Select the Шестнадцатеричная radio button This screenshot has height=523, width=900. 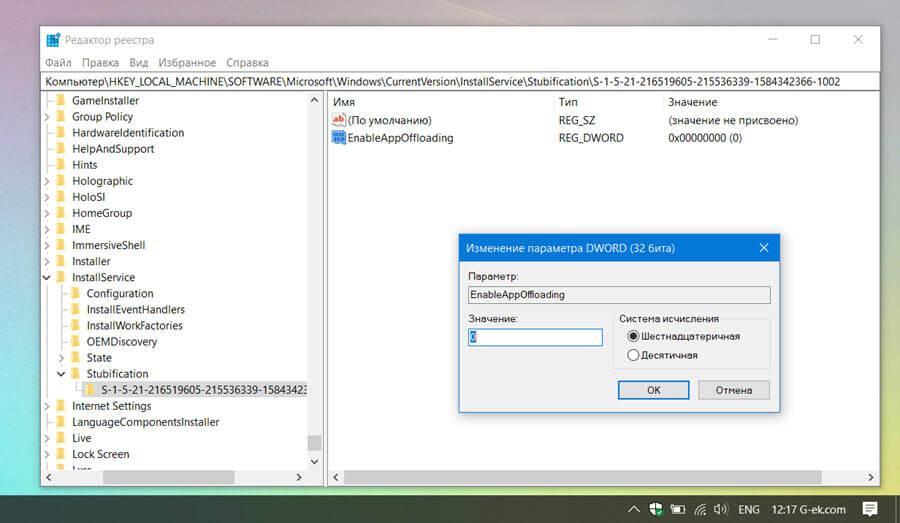coord(633,336)
